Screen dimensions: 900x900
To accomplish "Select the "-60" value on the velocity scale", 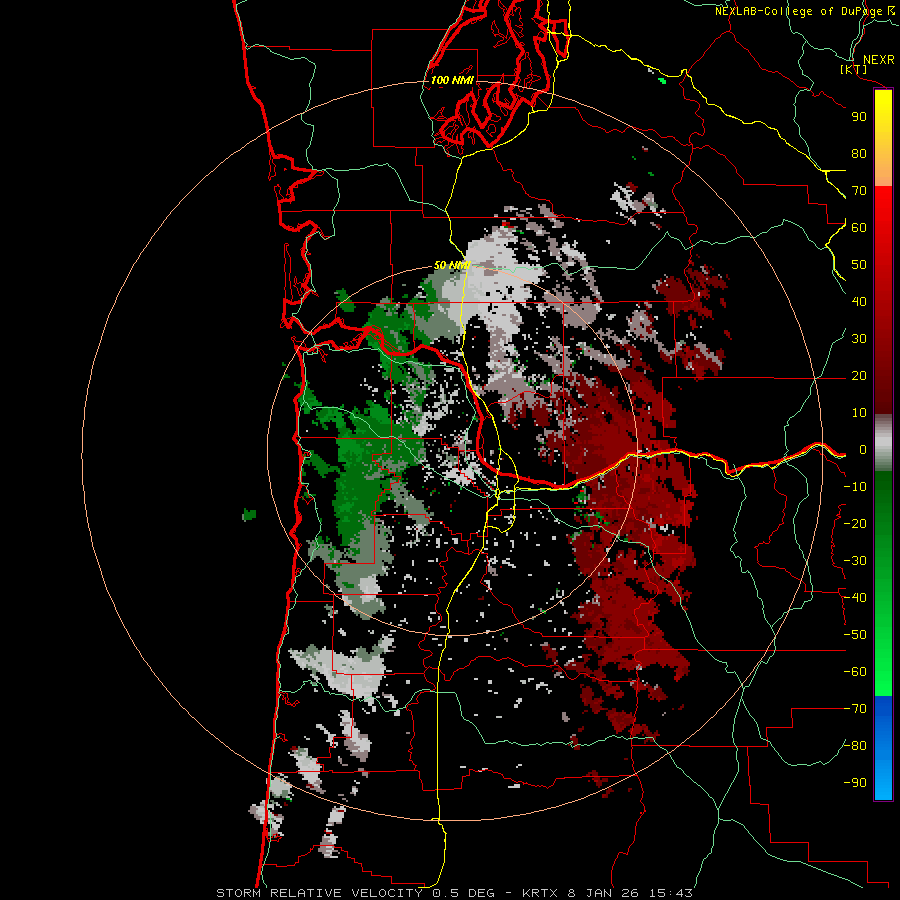I will [855, 672].
